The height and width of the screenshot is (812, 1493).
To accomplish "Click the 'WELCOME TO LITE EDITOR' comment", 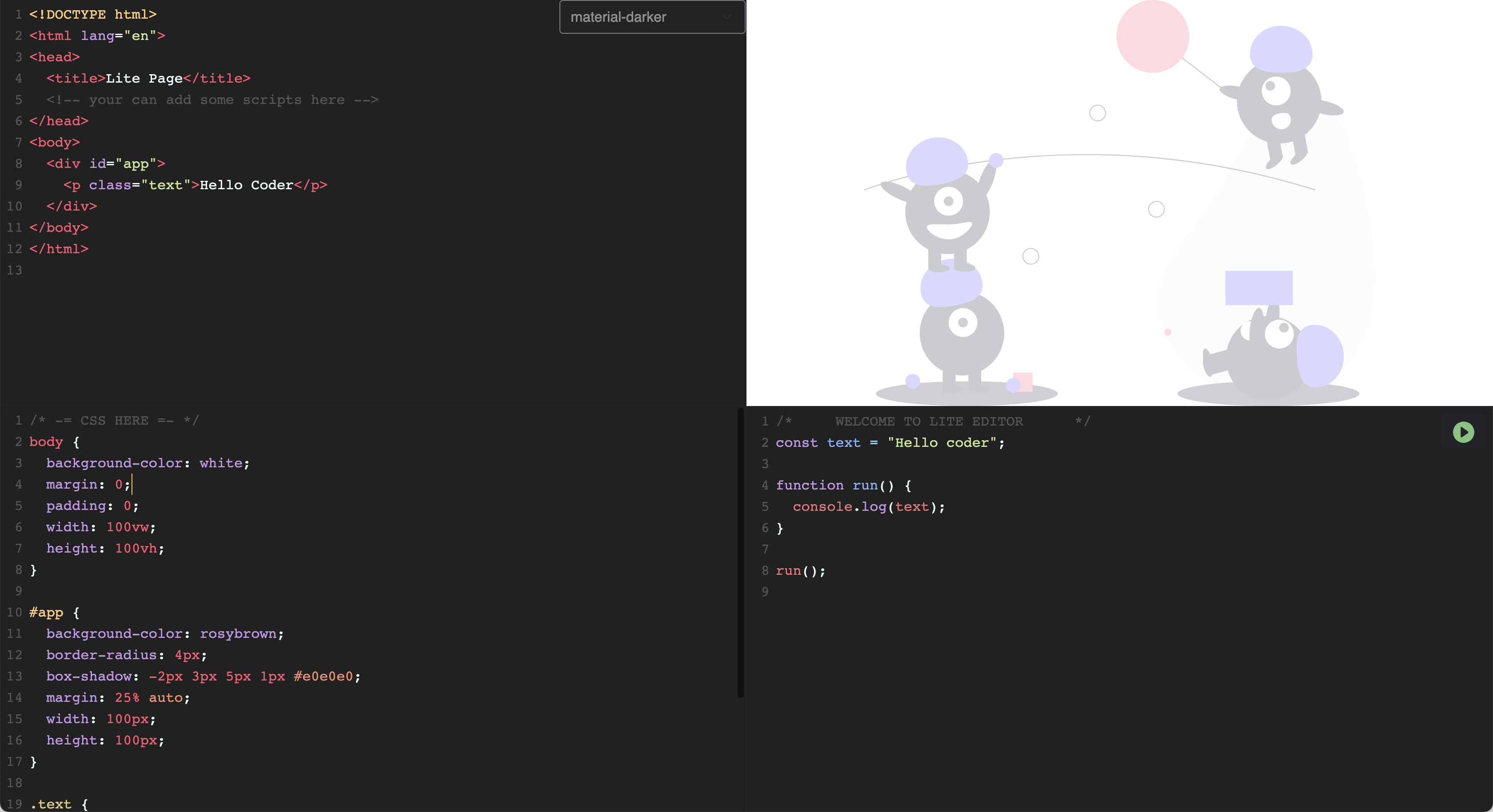I will click(929, 422).
